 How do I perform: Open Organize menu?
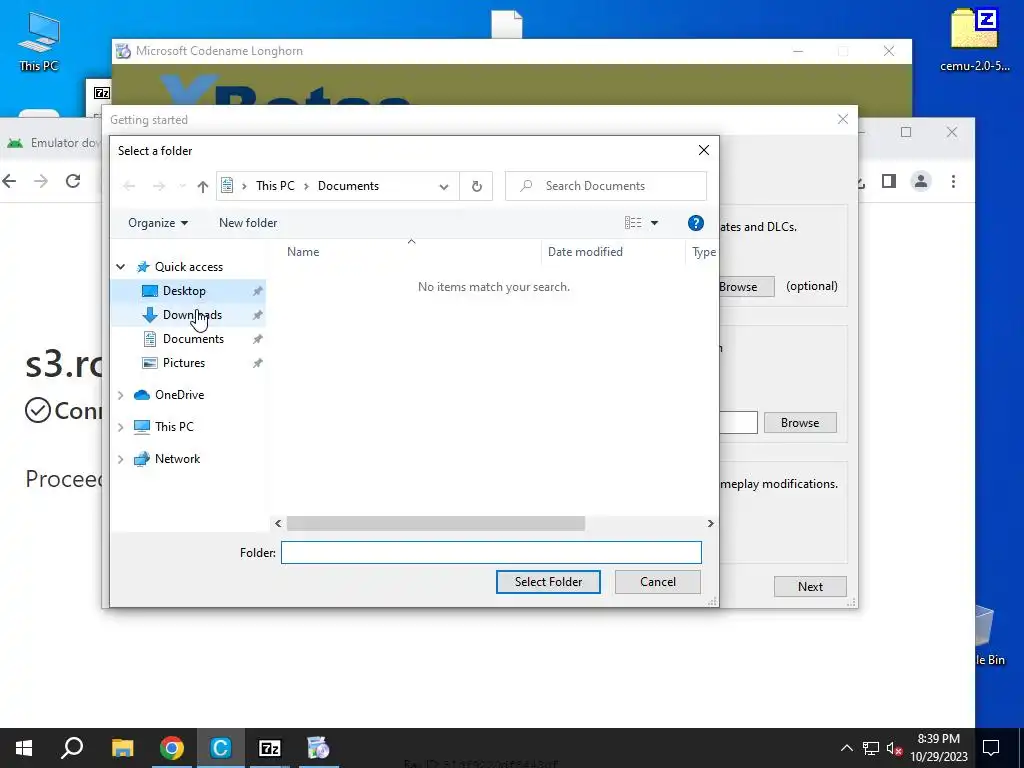[x=158, y=223]
